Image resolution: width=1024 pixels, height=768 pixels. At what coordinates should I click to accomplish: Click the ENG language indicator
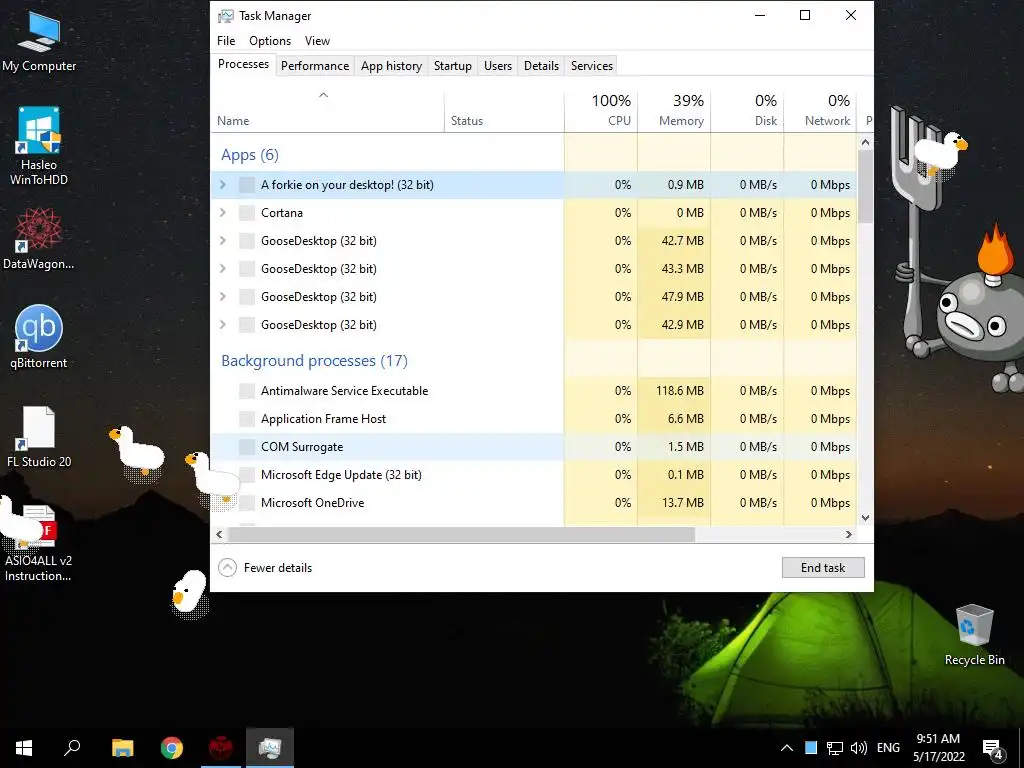coord(888,748)
